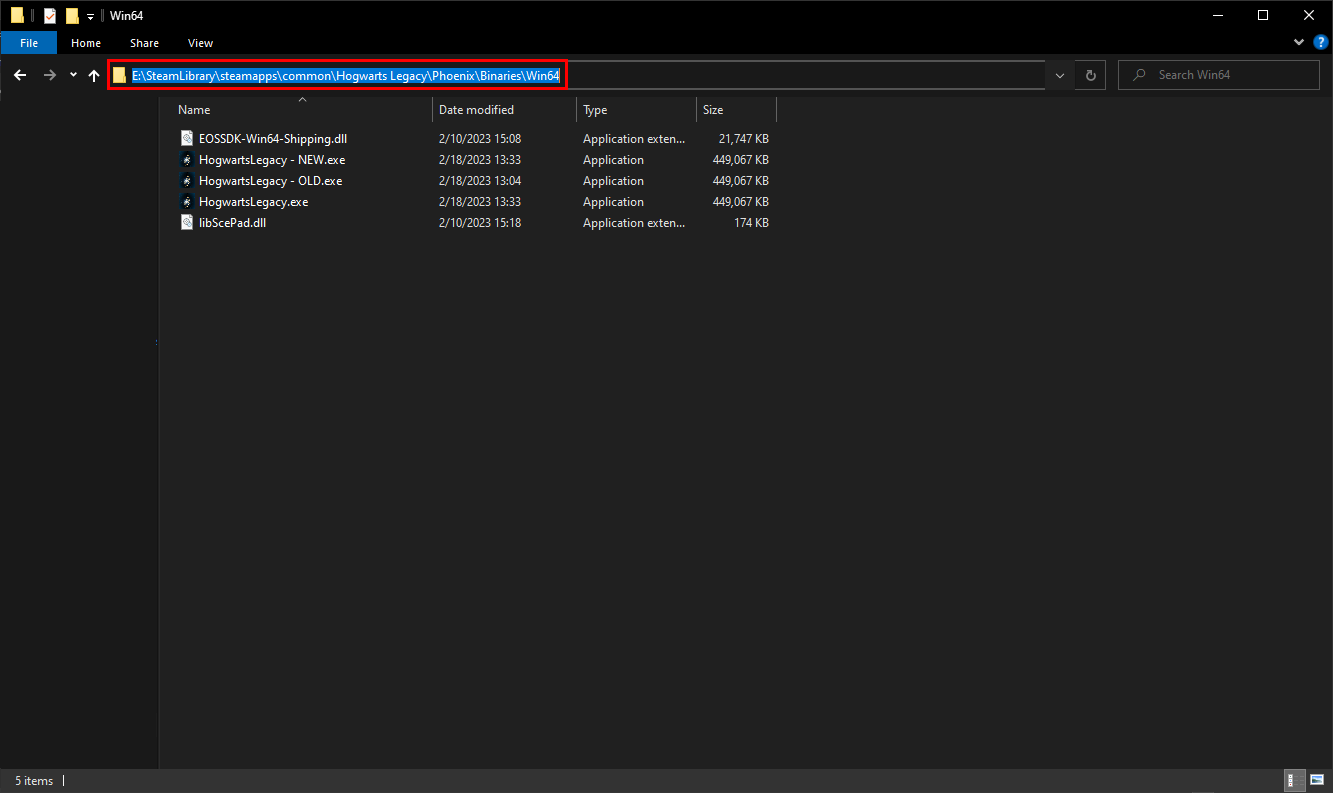Select the HogwartsLegacy - OLD.exe icon
The height and width of the screenshot is (793, 1333).
(x=186, y=181)
